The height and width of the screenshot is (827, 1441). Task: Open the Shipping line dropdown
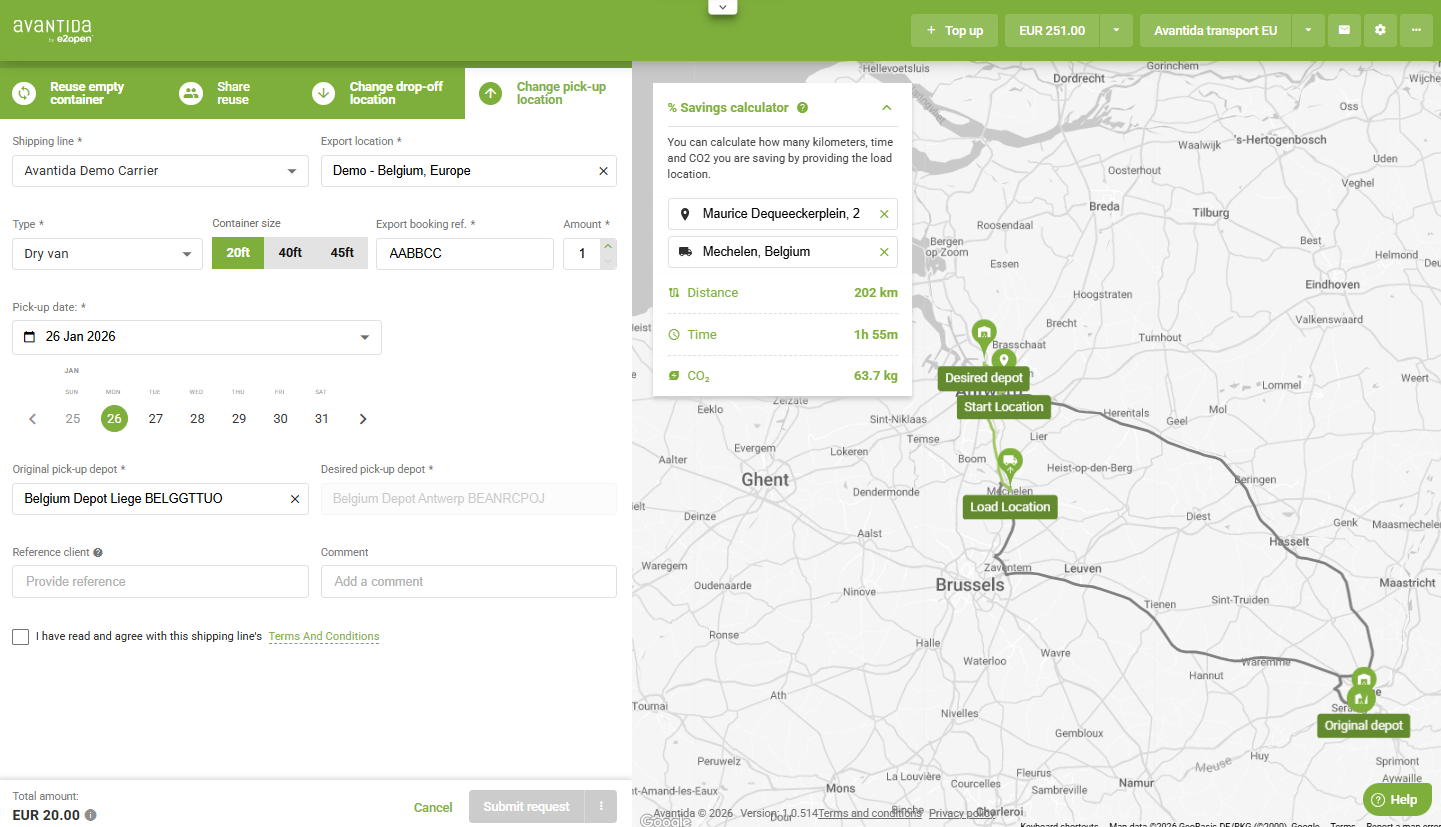(160, 171)
